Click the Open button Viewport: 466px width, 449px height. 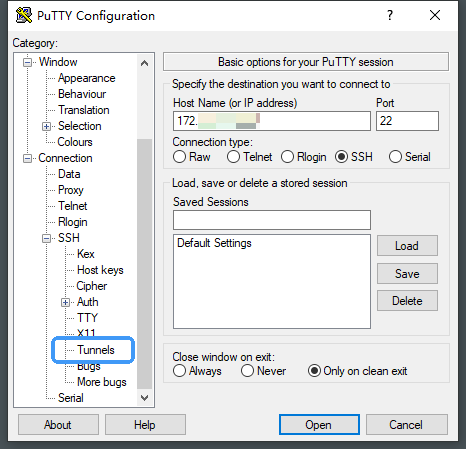click(x=319, y=424)
